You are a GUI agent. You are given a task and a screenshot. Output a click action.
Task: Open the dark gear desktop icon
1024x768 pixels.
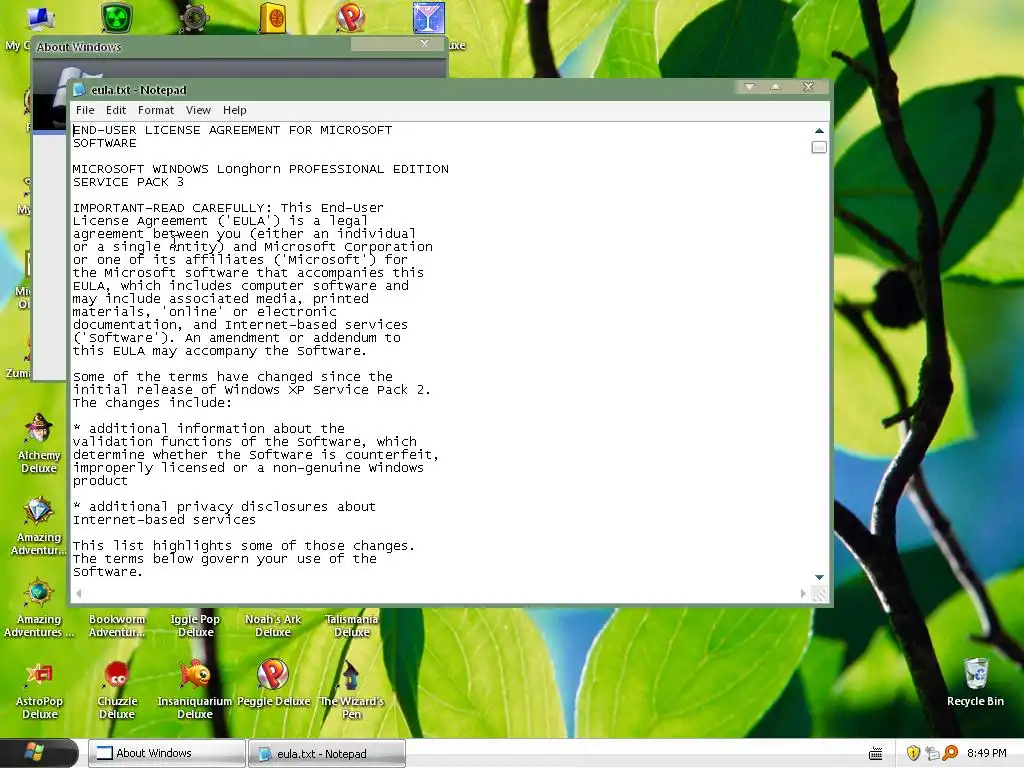click(195, 17)
